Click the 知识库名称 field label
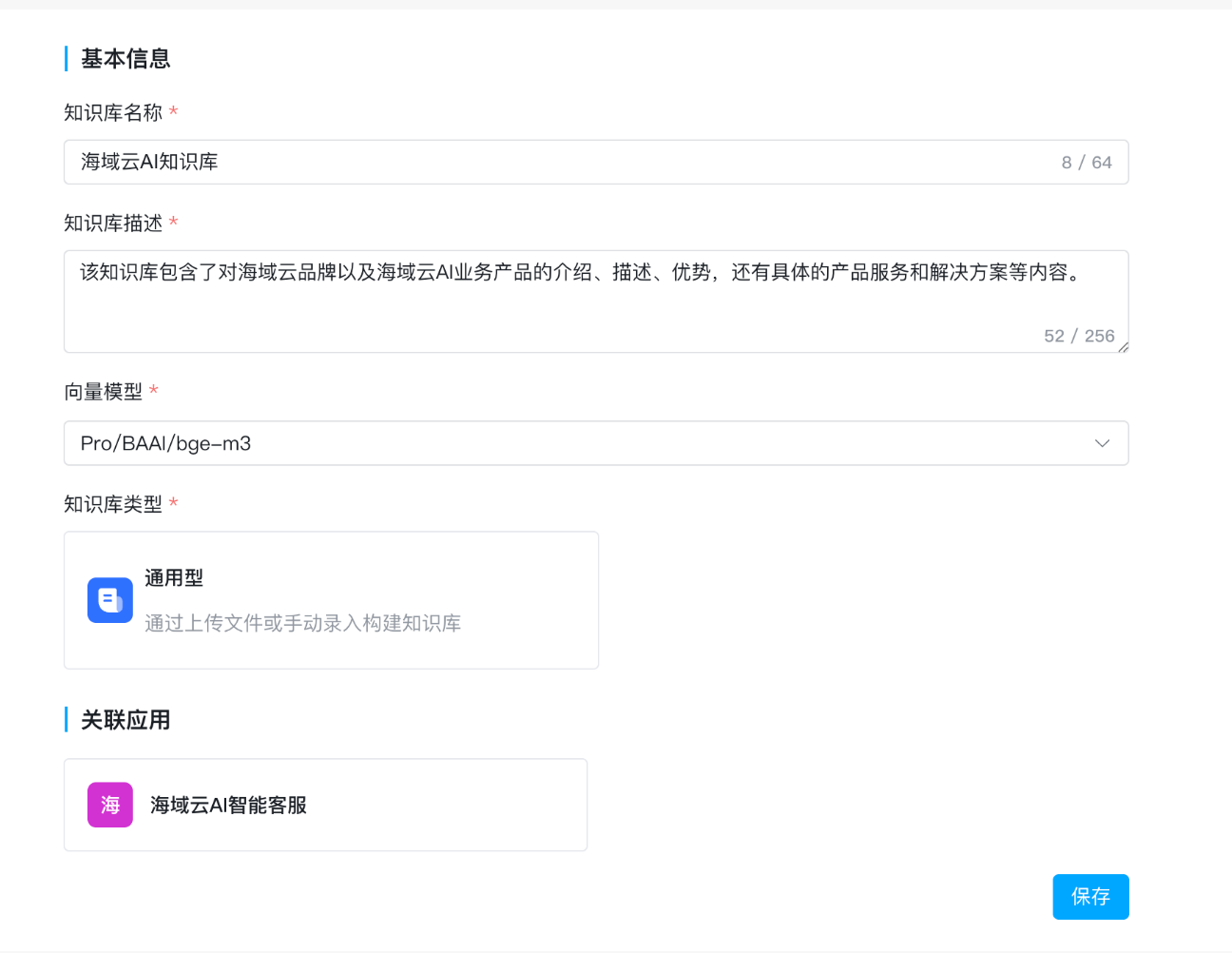Image resolution: width=1232 pixels, height=953 pixels. (x=113, y=113)
